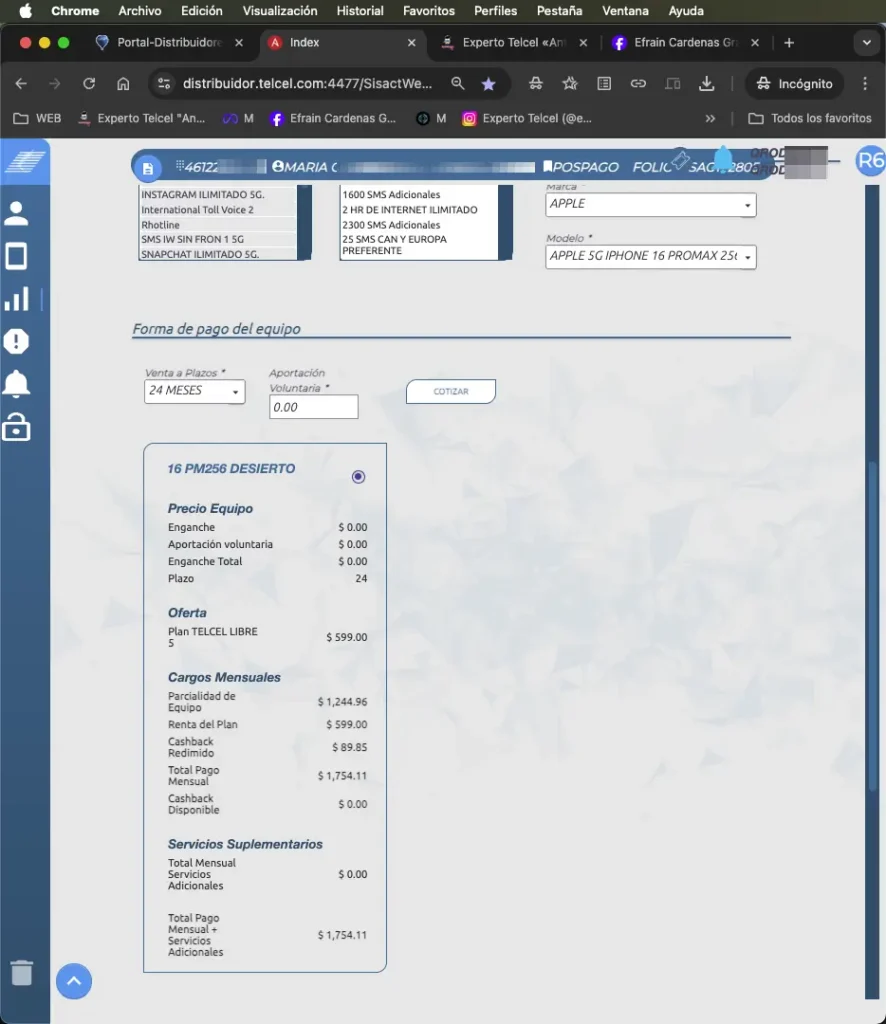Open the Marca dropdown showing APPLE

(650, 204)
